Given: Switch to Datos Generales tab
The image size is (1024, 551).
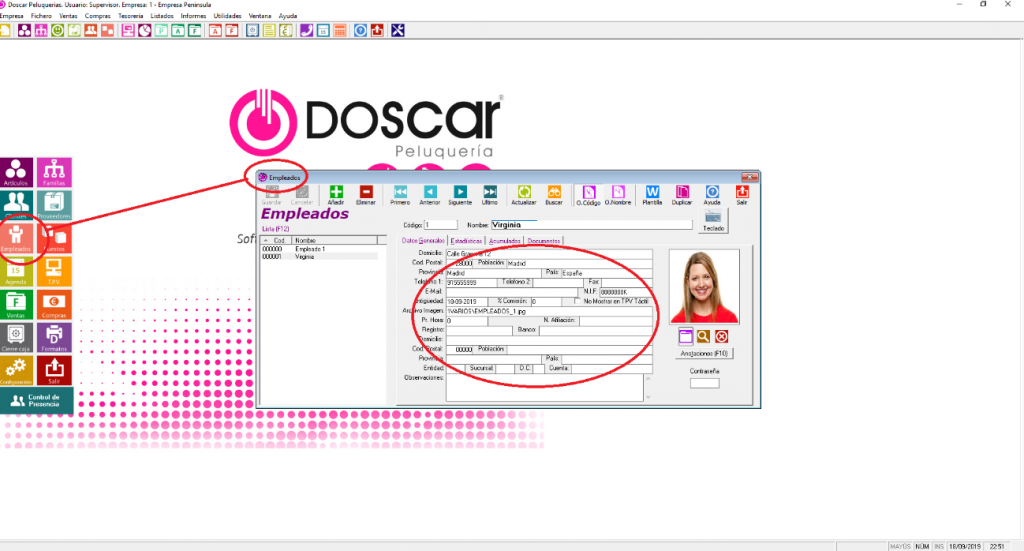Looking at the screenshot, I should click(423, 241).
